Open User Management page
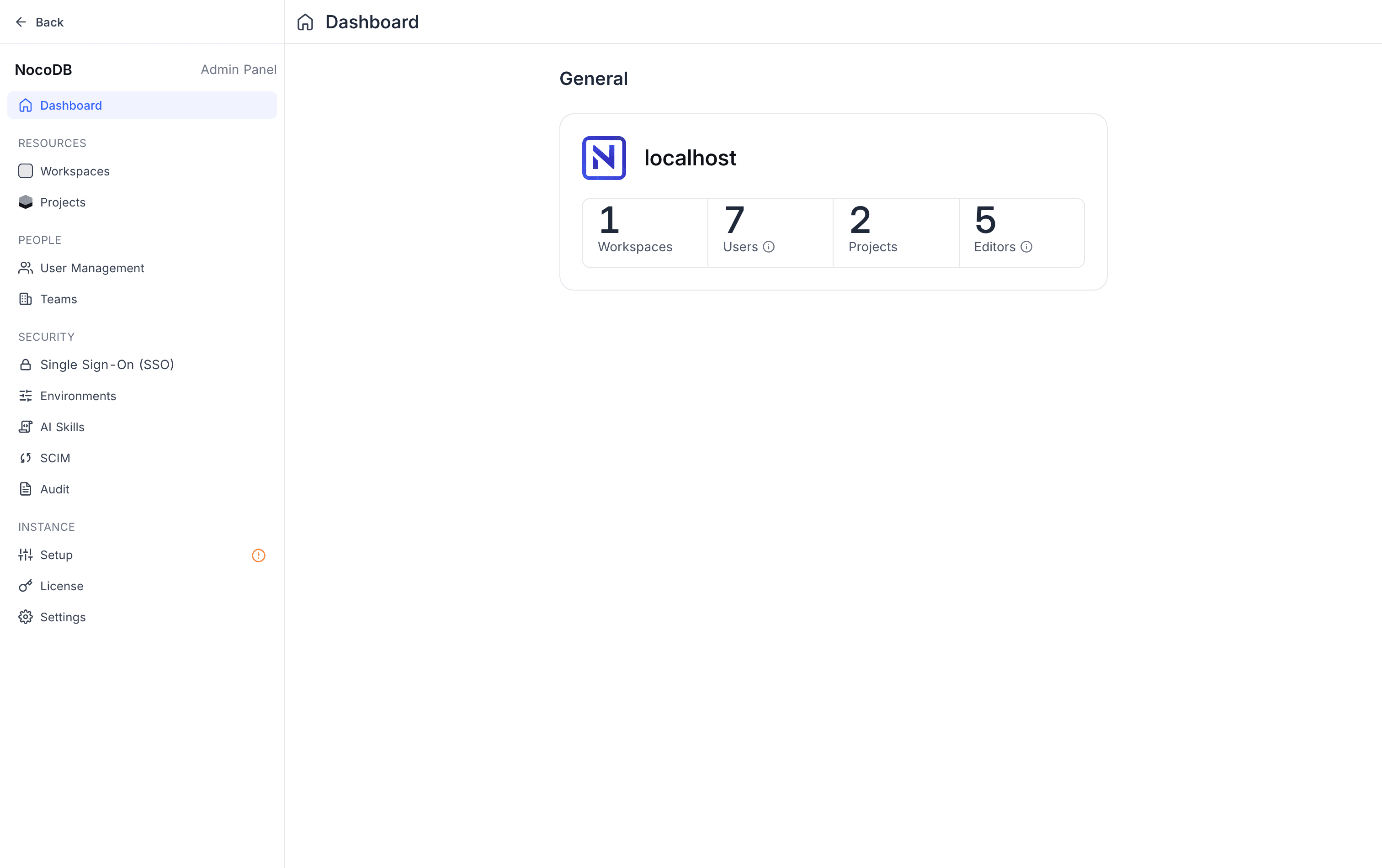The image size is (1382, 868). pyautogui.click(x=142, y=268)
